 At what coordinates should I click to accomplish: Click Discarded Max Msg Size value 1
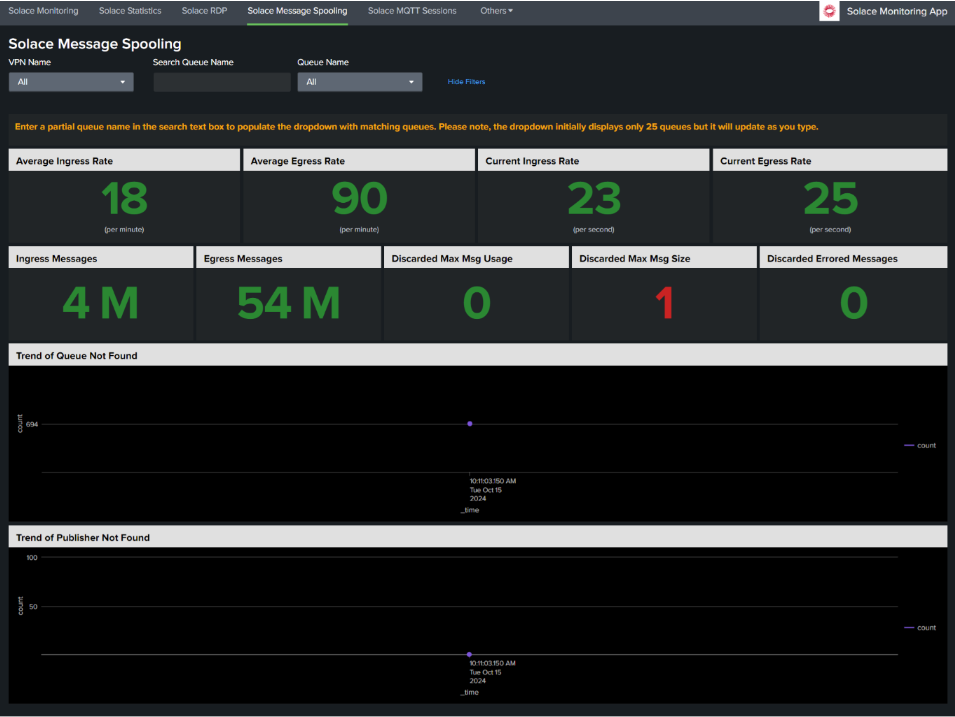point(664,303)
